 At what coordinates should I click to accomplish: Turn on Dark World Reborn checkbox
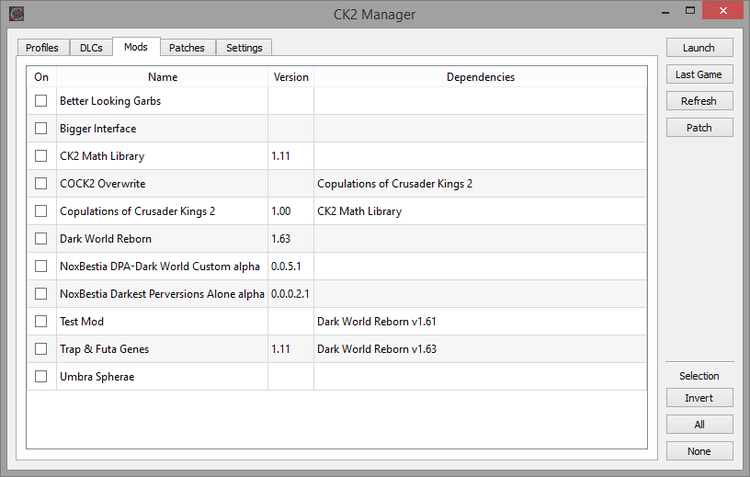(x=41, y=239)
